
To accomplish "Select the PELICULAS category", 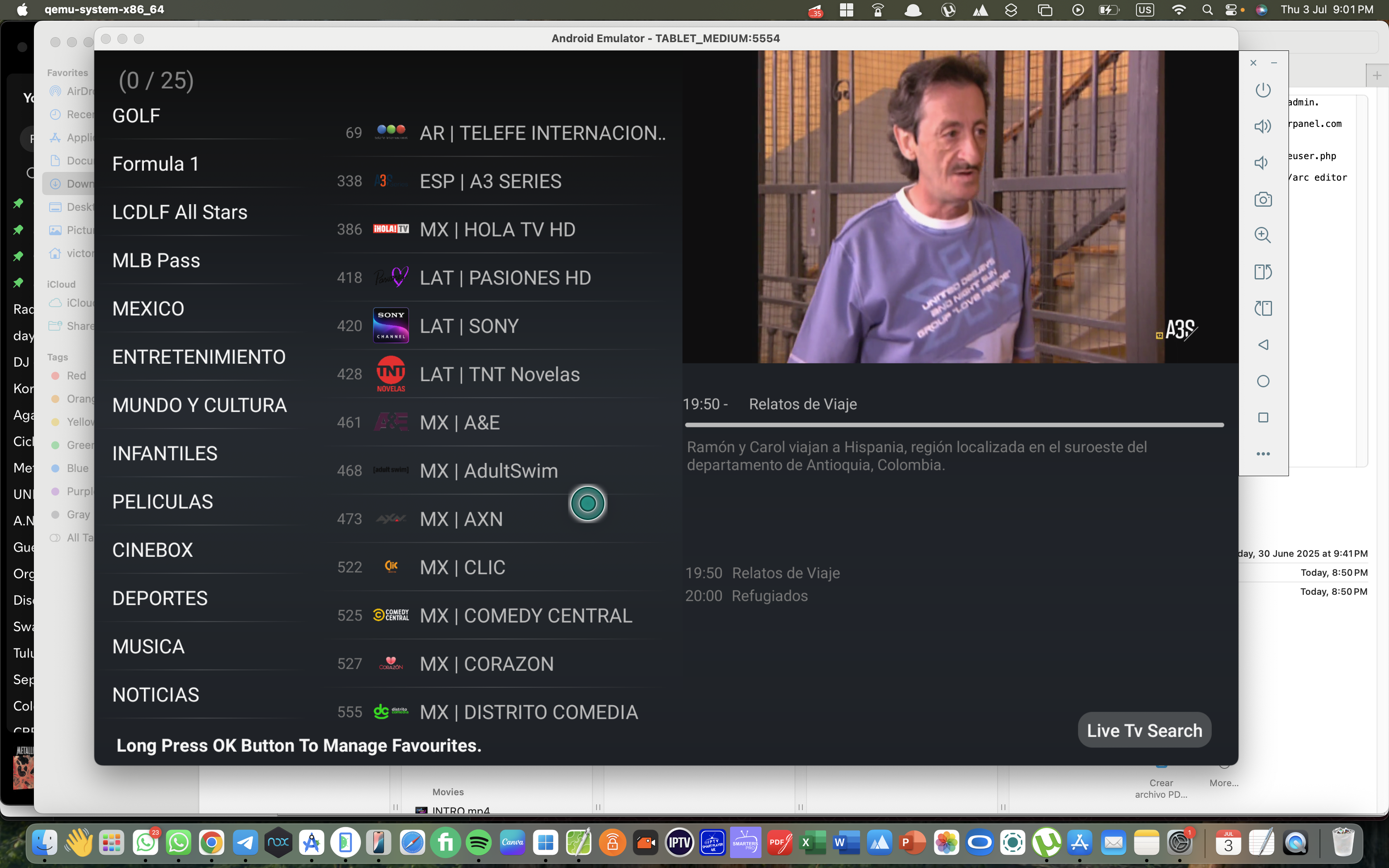I will coord(162,502).
